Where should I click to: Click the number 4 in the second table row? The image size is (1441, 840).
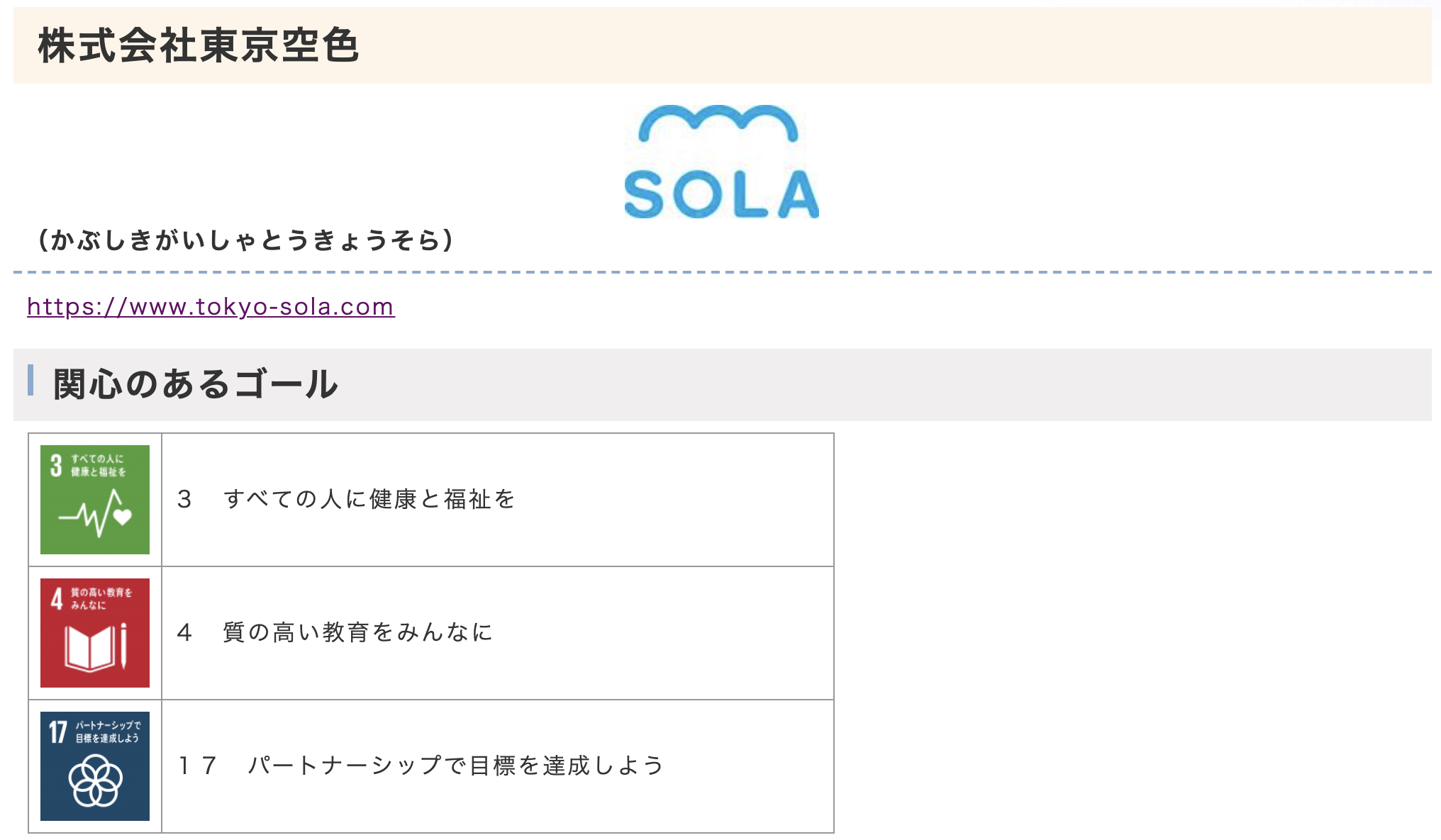[x=184, y=632]
